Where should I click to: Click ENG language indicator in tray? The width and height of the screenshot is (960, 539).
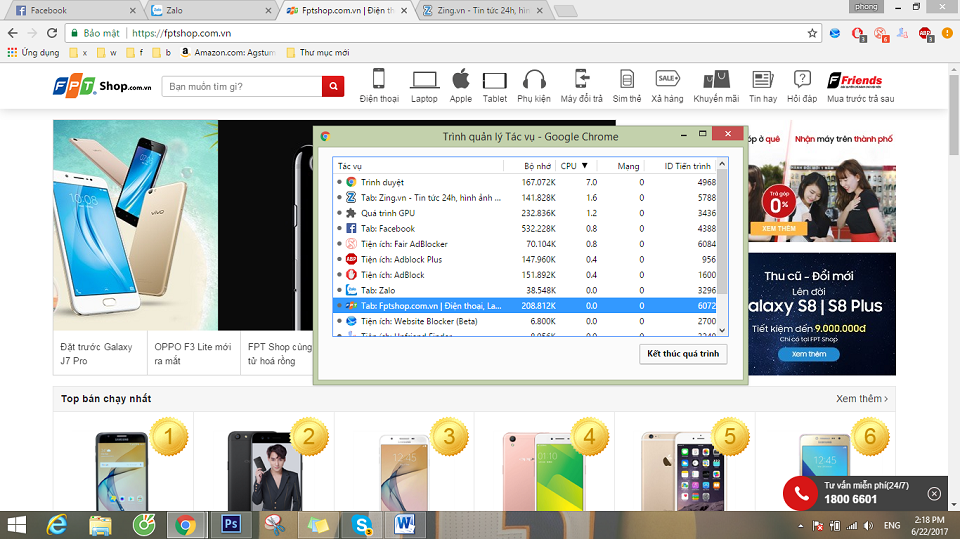[891, 526]
